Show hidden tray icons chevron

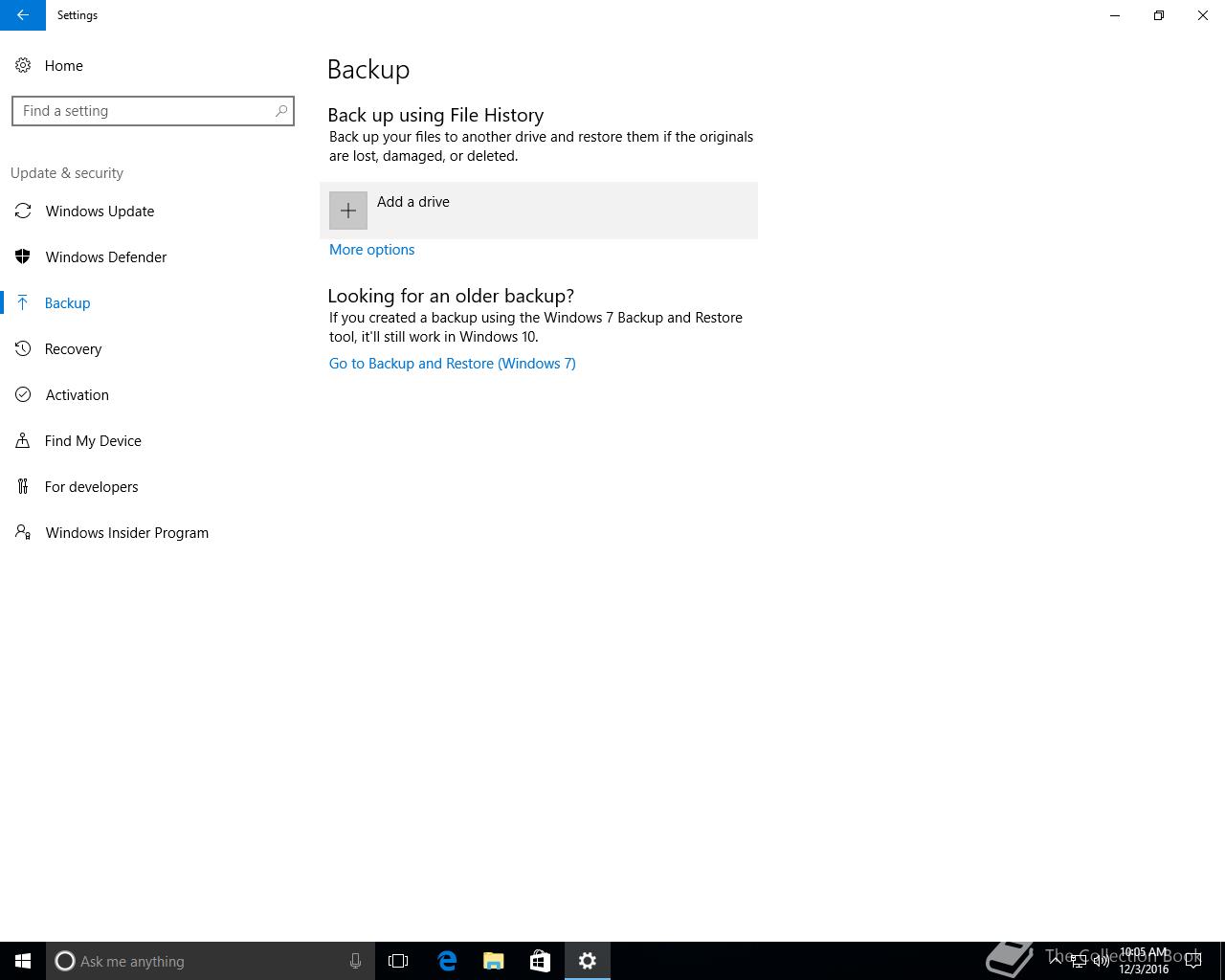1056,961
